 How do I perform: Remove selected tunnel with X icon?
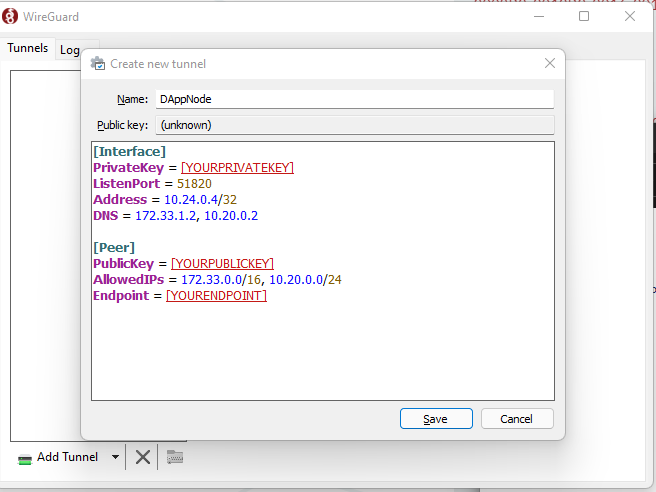pyautogui.click(x=143, y=457)
